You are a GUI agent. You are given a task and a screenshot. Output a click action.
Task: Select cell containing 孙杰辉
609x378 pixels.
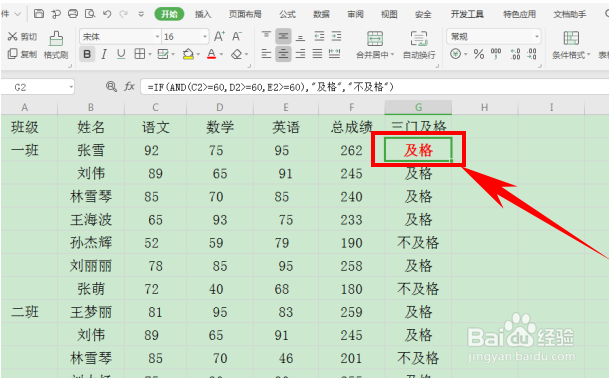point(91,243)
